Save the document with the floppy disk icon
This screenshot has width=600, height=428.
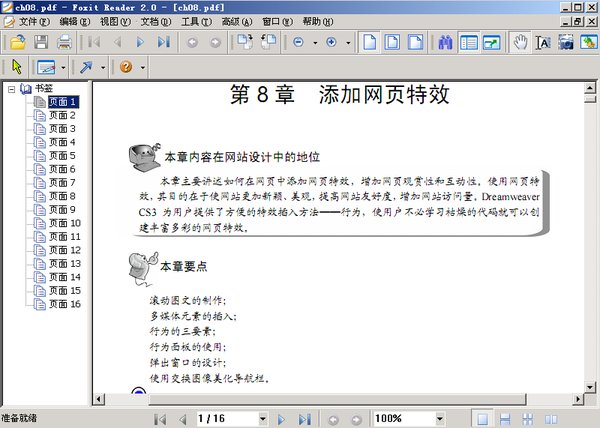click(x=41, y=42)
